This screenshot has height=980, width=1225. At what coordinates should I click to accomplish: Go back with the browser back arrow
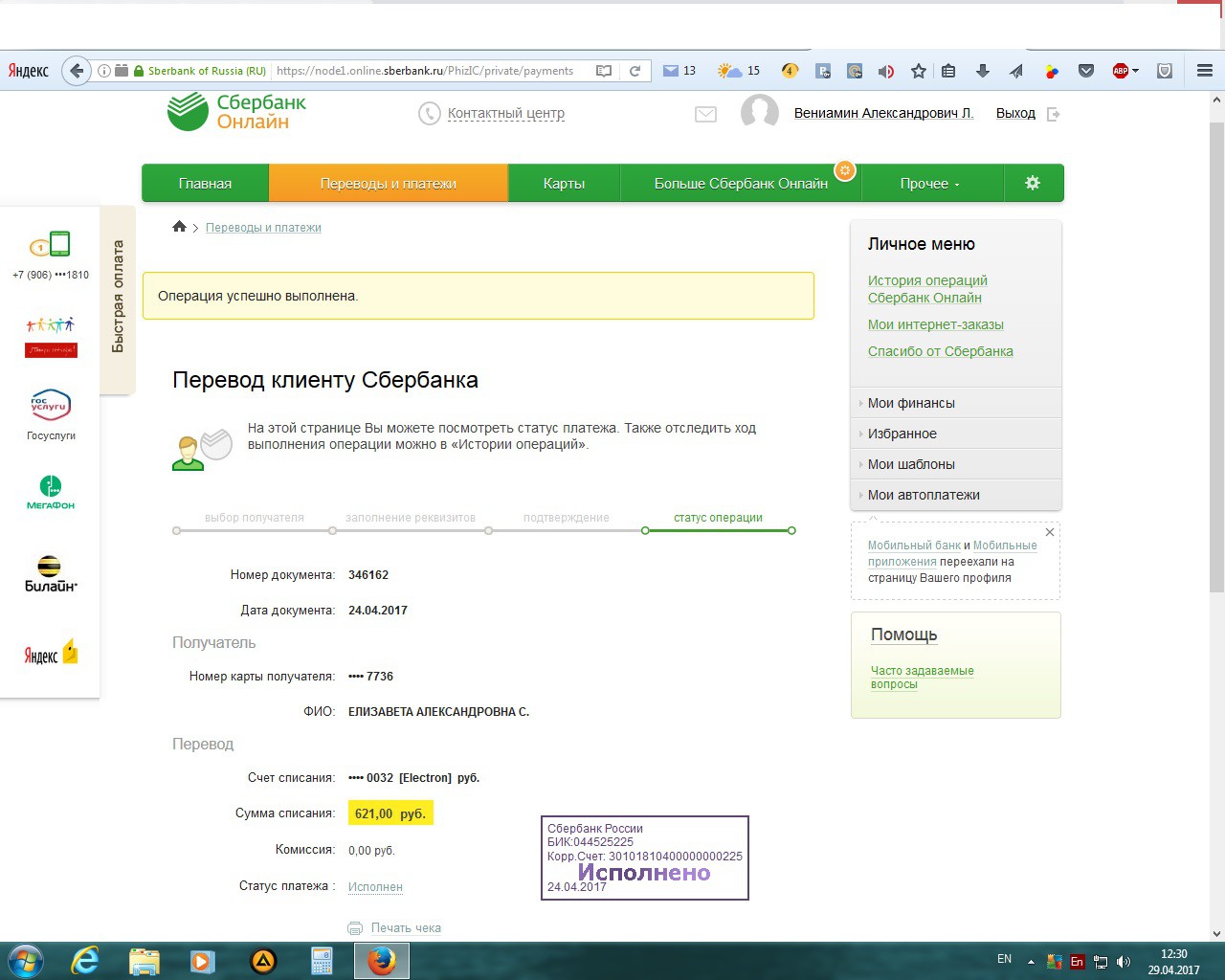click(x=77, y=71)
